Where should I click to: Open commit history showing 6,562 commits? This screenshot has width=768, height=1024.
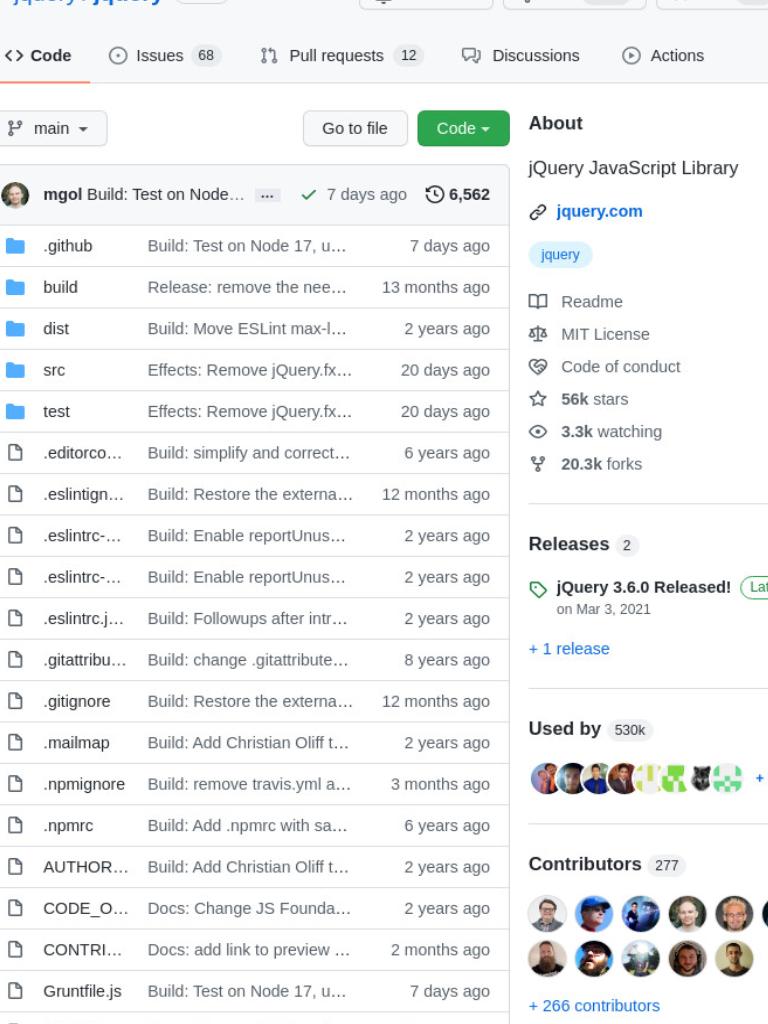click(x=457, y=195)
